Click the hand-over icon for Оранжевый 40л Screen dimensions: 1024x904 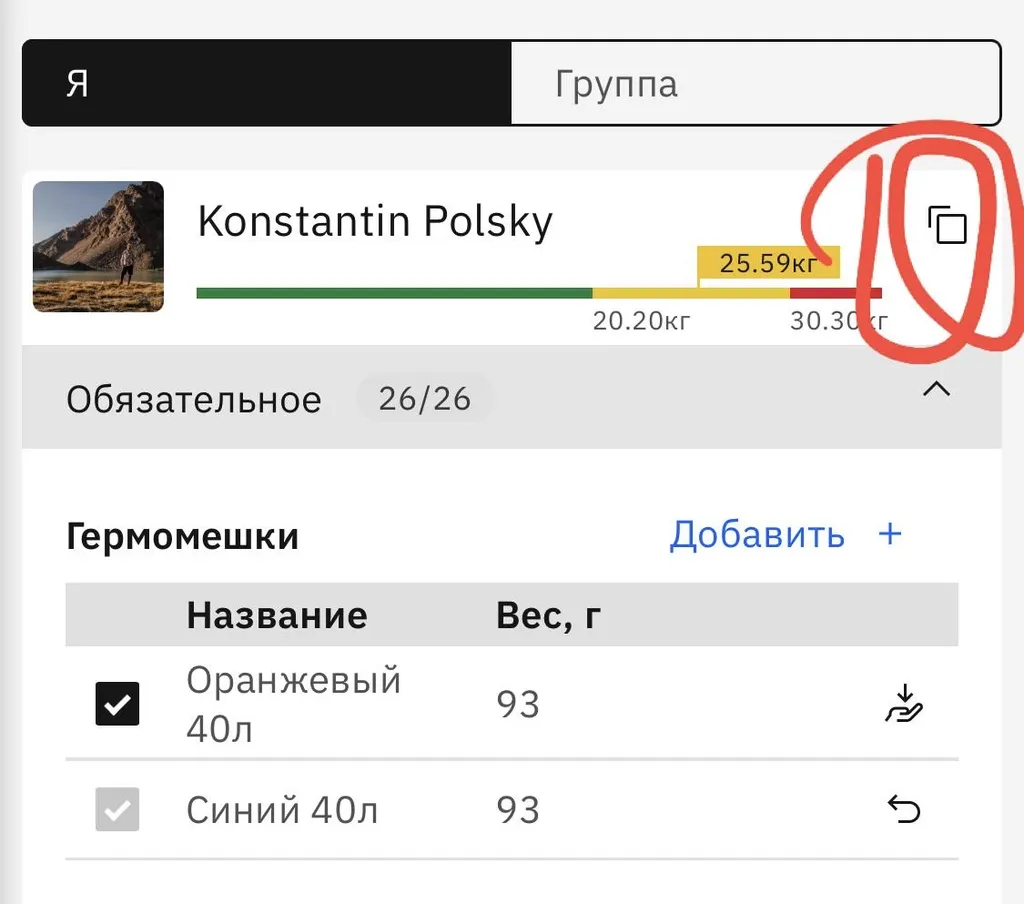[x=904, y=704]
